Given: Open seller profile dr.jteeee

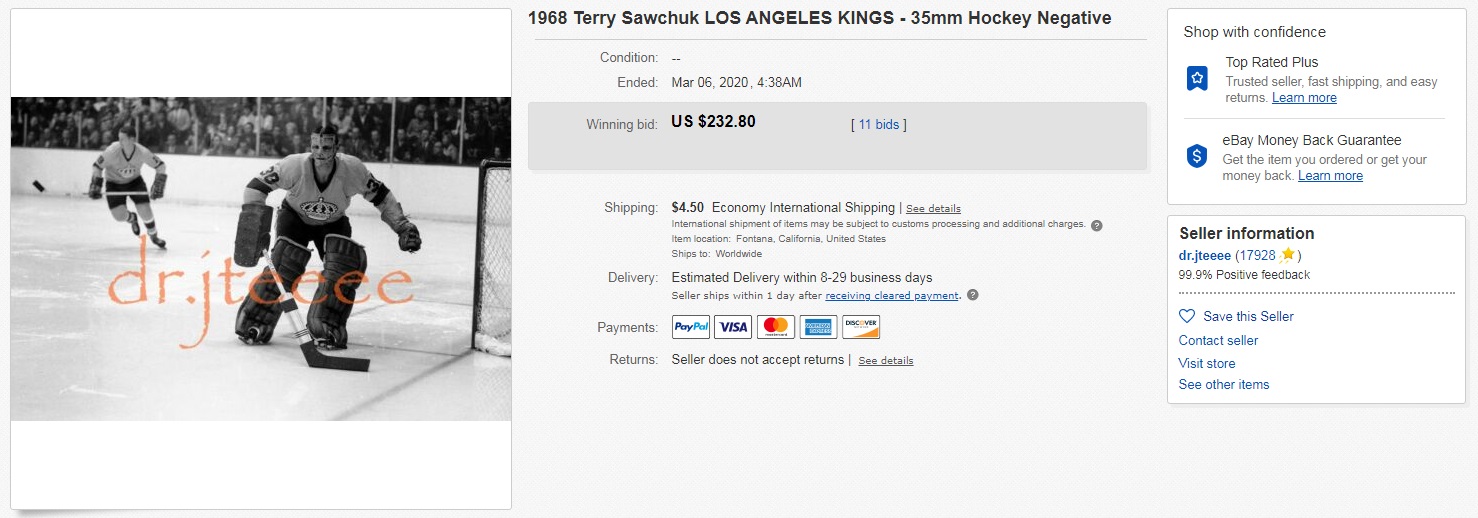Looking at the screenshot, I should coord(1205,255).
